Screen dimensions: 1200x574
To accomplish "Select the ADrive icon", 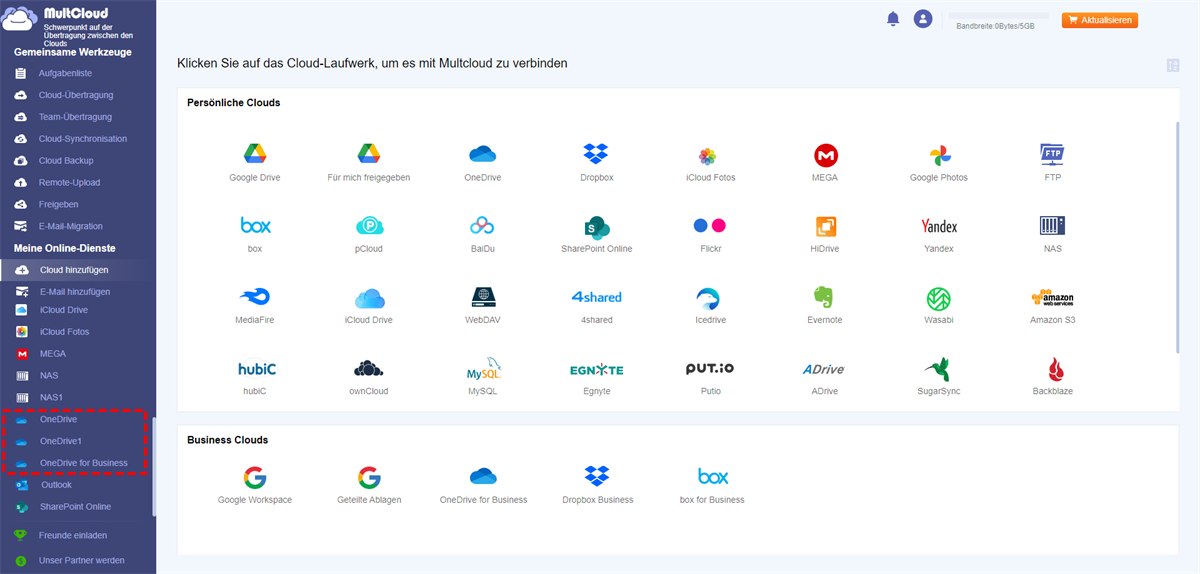I will pyautogui.click(x=824, y=369).
